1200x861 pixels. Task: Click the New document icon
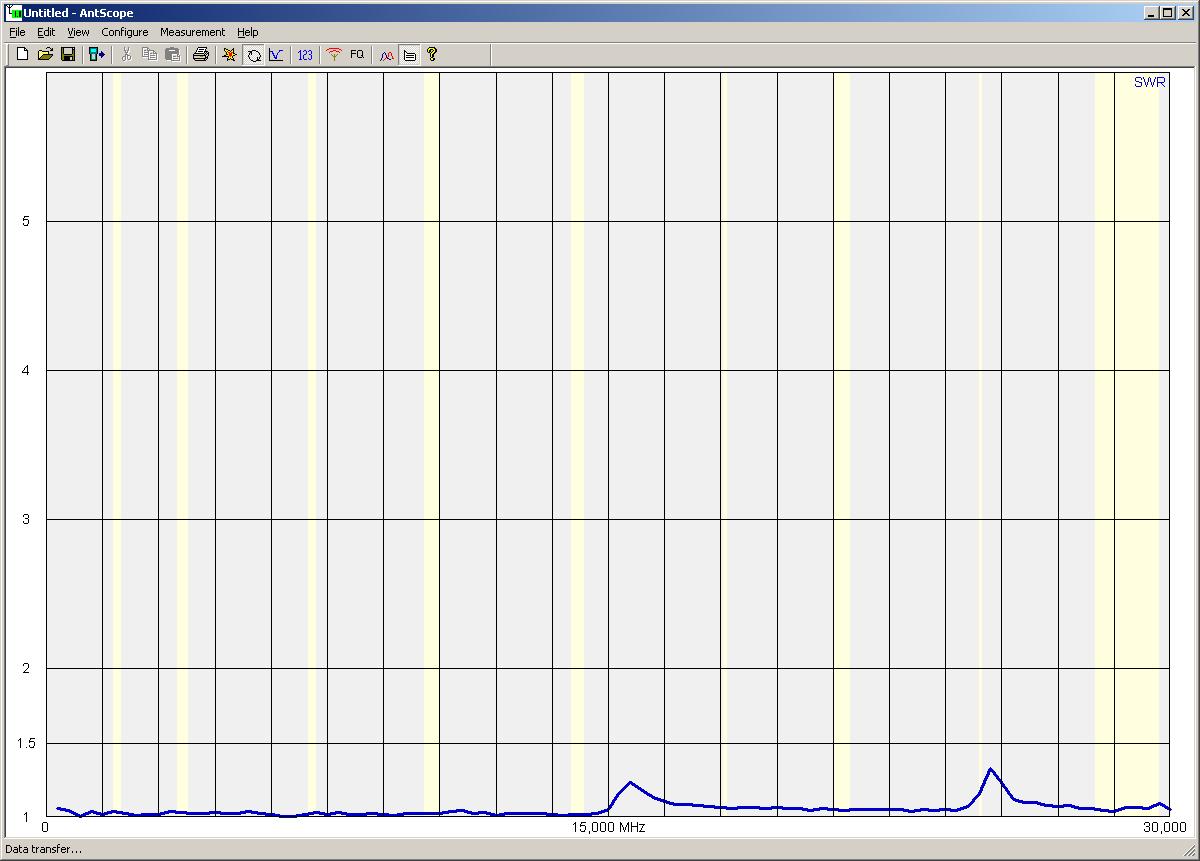[22, 54]
